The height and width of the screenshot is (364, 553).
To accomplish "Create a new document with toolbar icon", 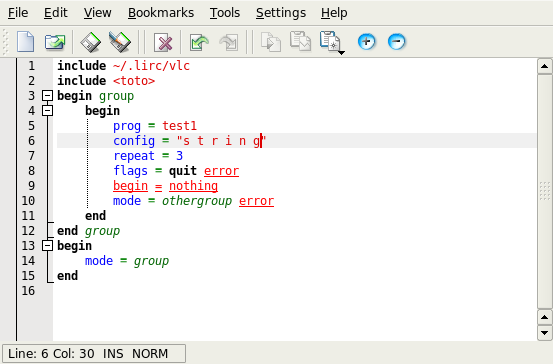I will tap(26, 42).
